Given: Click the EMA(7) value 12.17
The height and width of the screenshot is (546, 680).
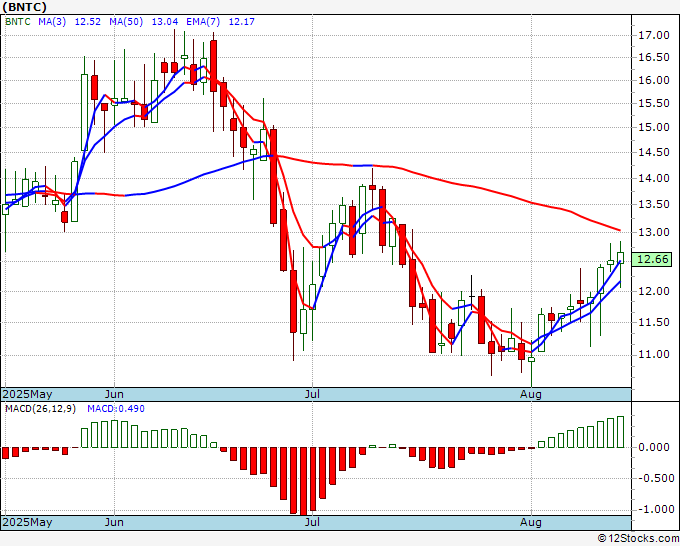Looking at the screenshot, I should [242, 22].
